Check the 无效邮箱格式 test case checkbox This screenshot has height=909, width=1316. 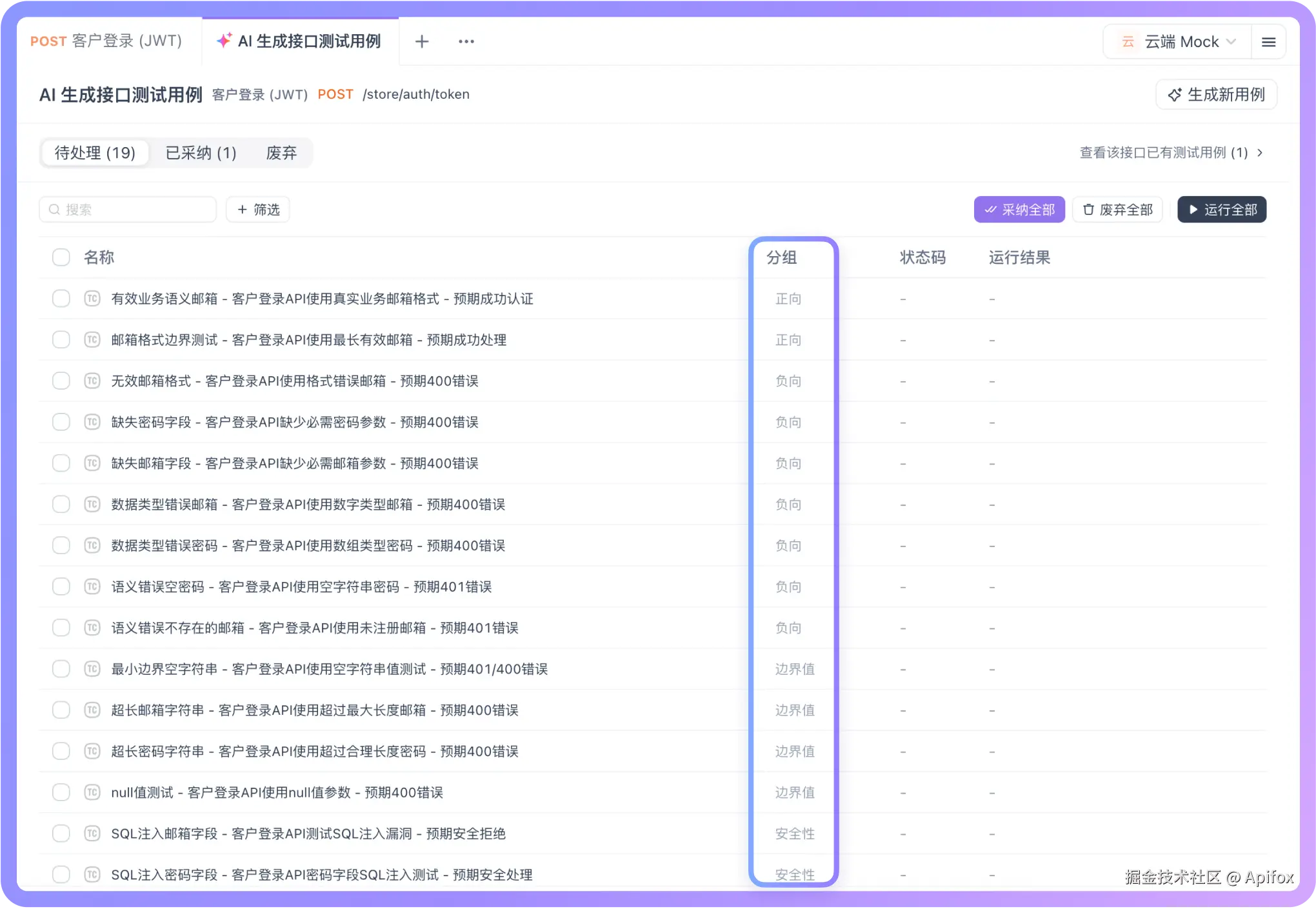(61, 381)
